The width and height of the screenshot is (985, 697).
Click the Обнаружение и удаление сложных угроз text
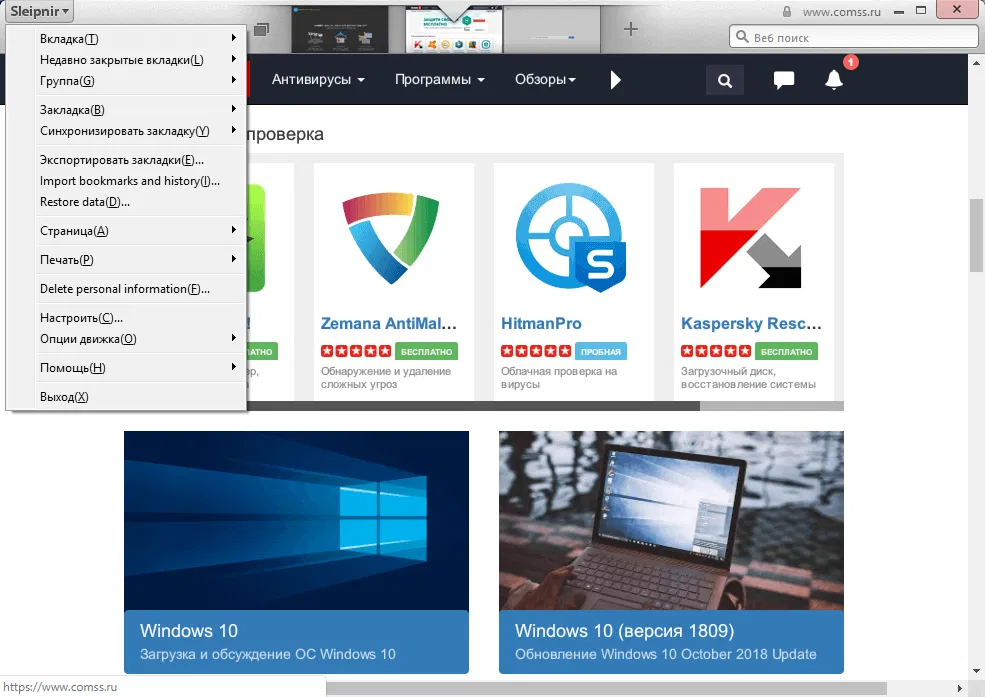[386, 377]
